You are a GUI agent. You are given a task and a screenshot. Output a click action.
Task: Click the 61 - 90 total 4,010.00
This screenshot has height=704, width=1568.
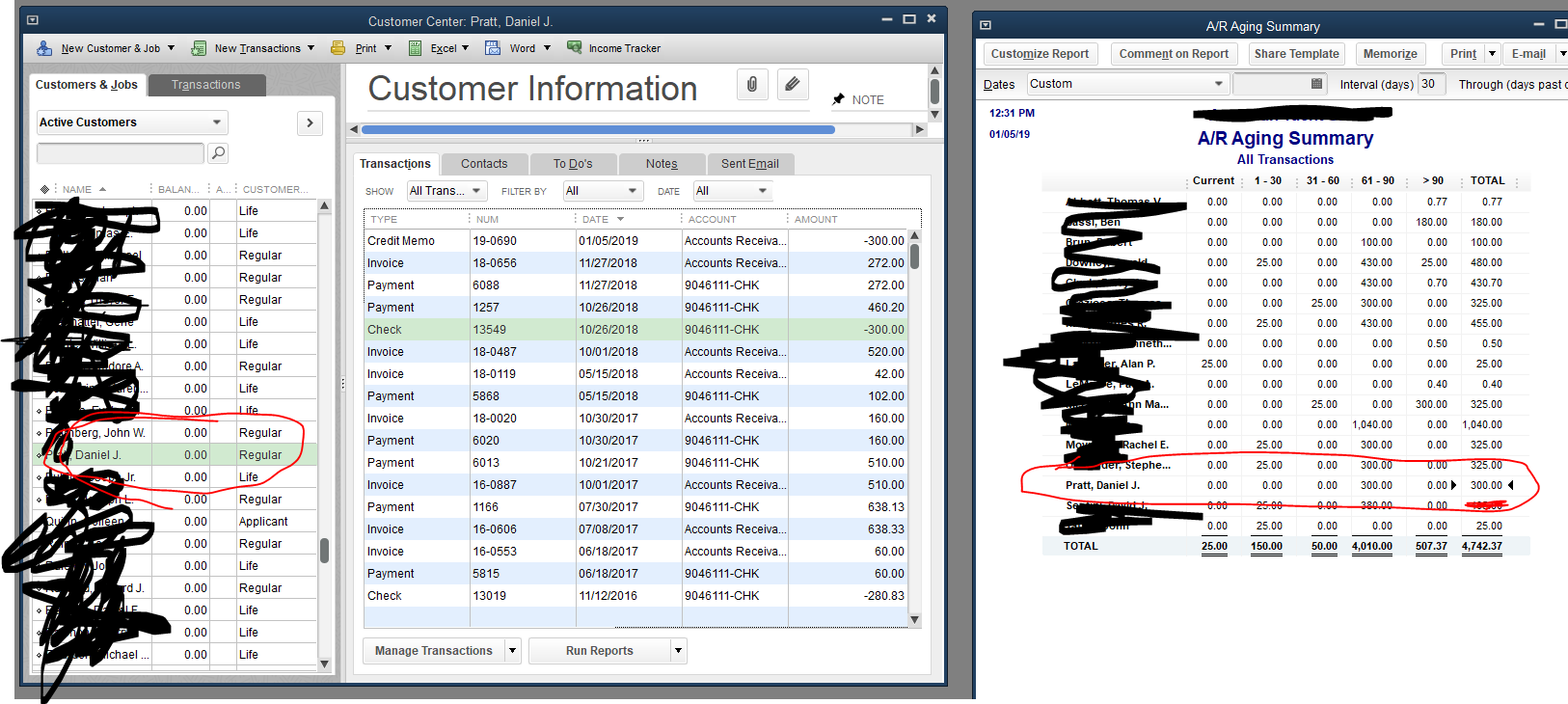click(x=1371, y=546)
